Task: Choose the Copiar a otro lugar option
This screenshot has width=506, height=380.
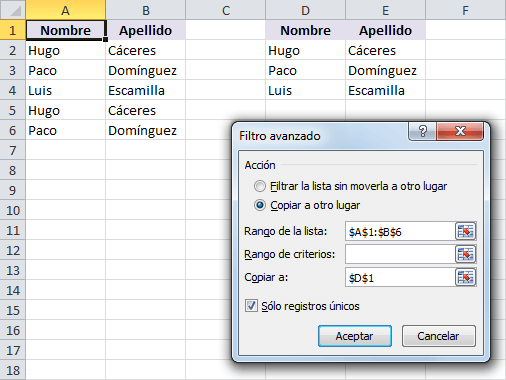Action: click(260, 205)
